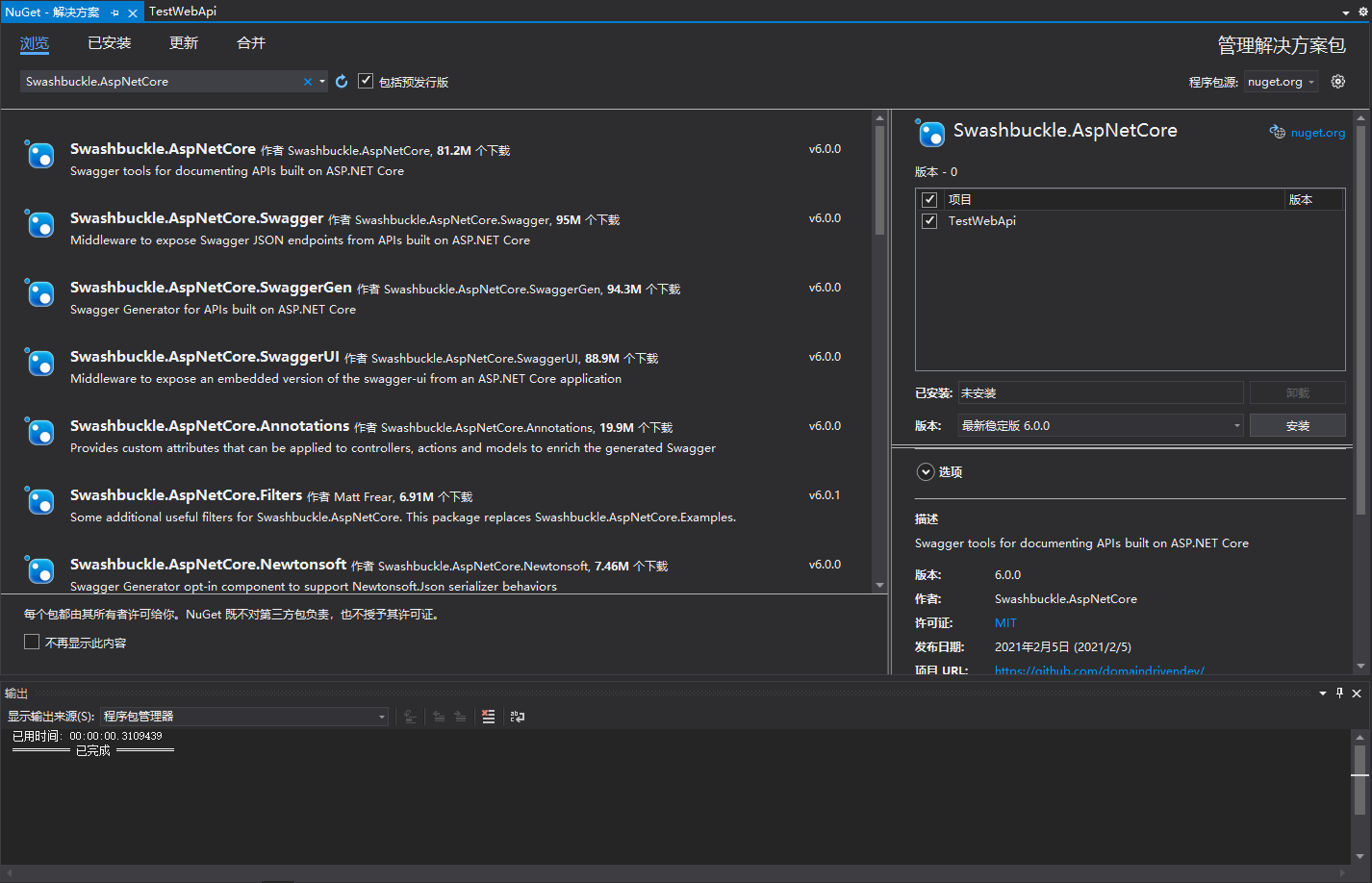Open package source settings gear next to nuget.org

(1338, 82)
